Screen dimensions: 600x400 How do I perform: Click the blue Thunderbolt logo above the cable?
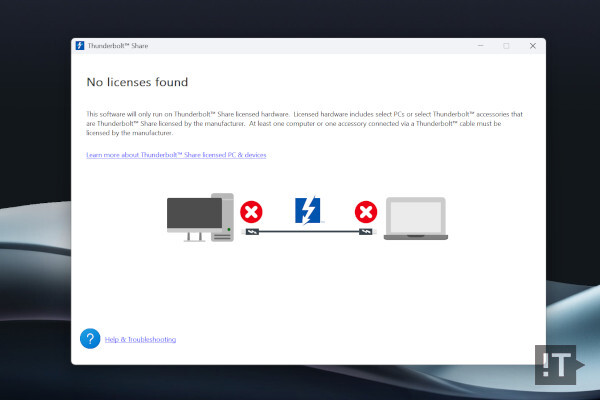pyautogui.click(x=308, y=210)
